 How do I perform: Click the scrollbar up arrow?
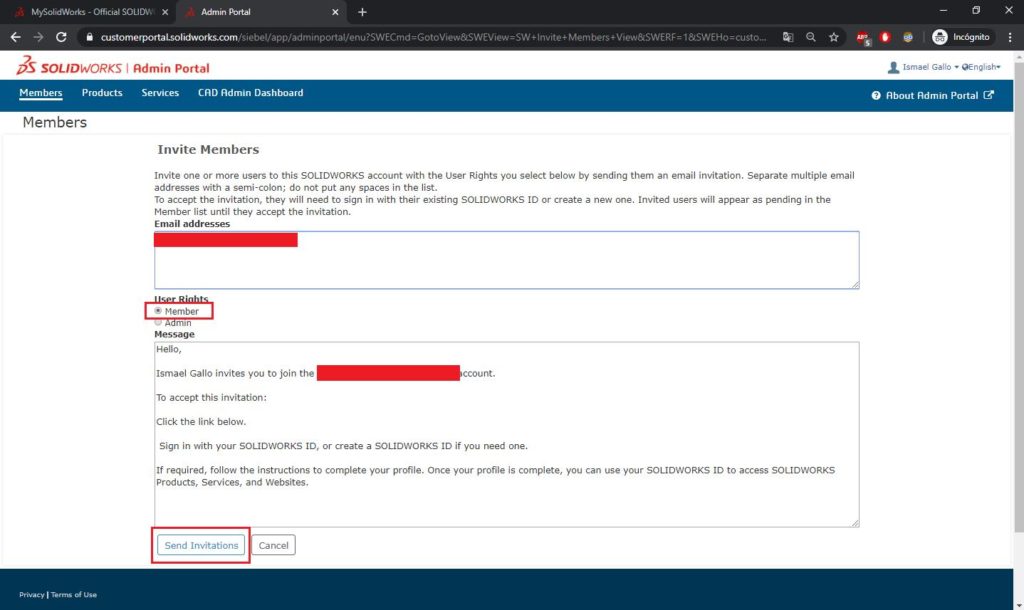(1018, 56)
